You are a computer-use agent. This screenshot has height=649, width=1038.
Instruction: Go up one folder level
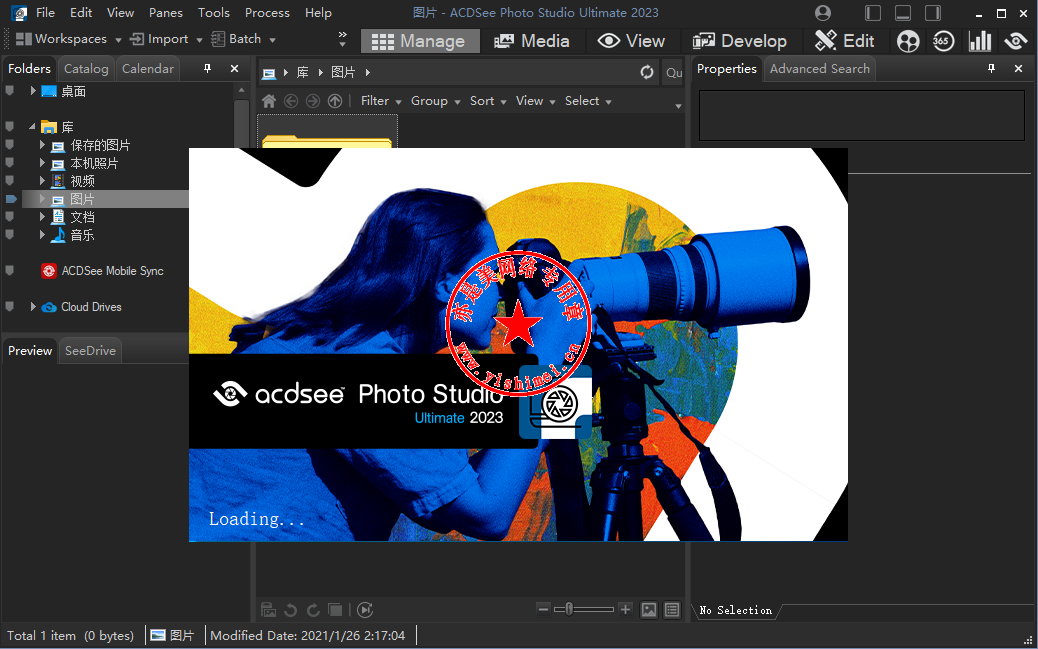click(335, 101)
